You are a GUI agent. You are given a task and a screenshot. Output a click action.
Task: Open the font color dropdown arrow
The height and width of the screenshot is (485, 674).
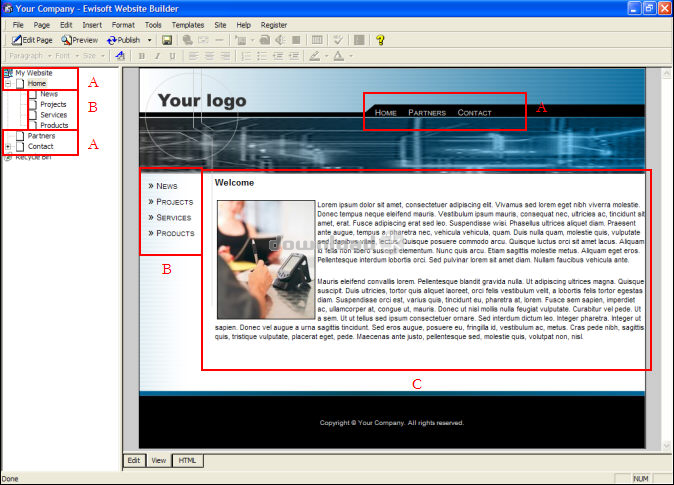[x=351, y=56]
